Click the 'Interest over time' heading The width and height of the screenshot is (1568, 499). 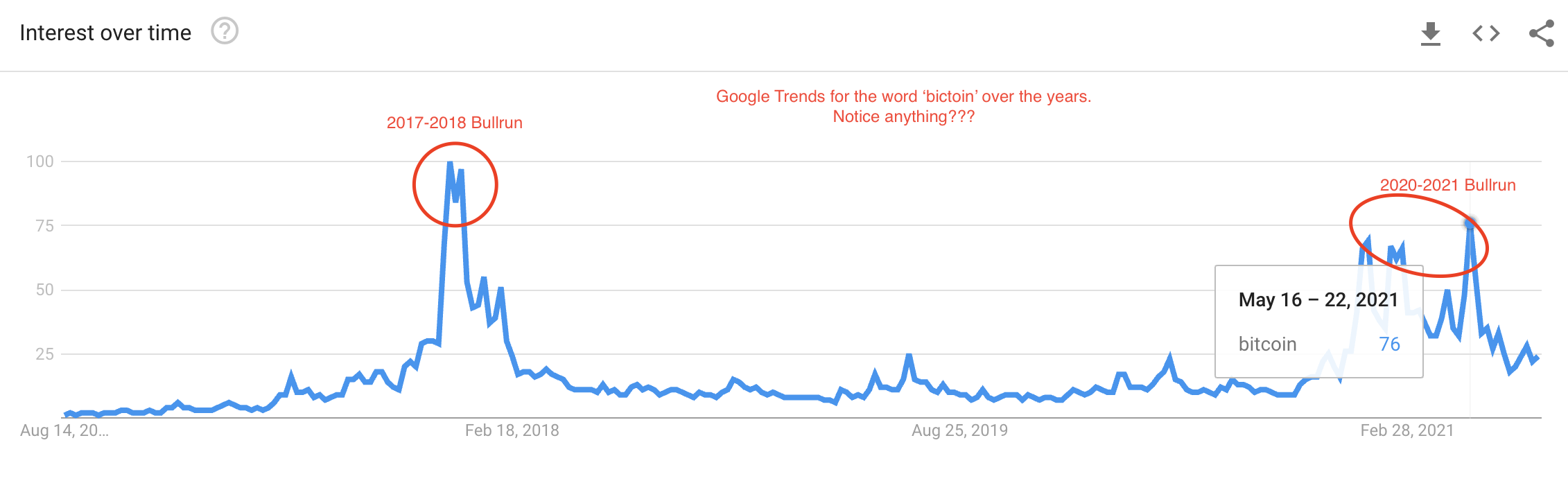tap(105, 33)
